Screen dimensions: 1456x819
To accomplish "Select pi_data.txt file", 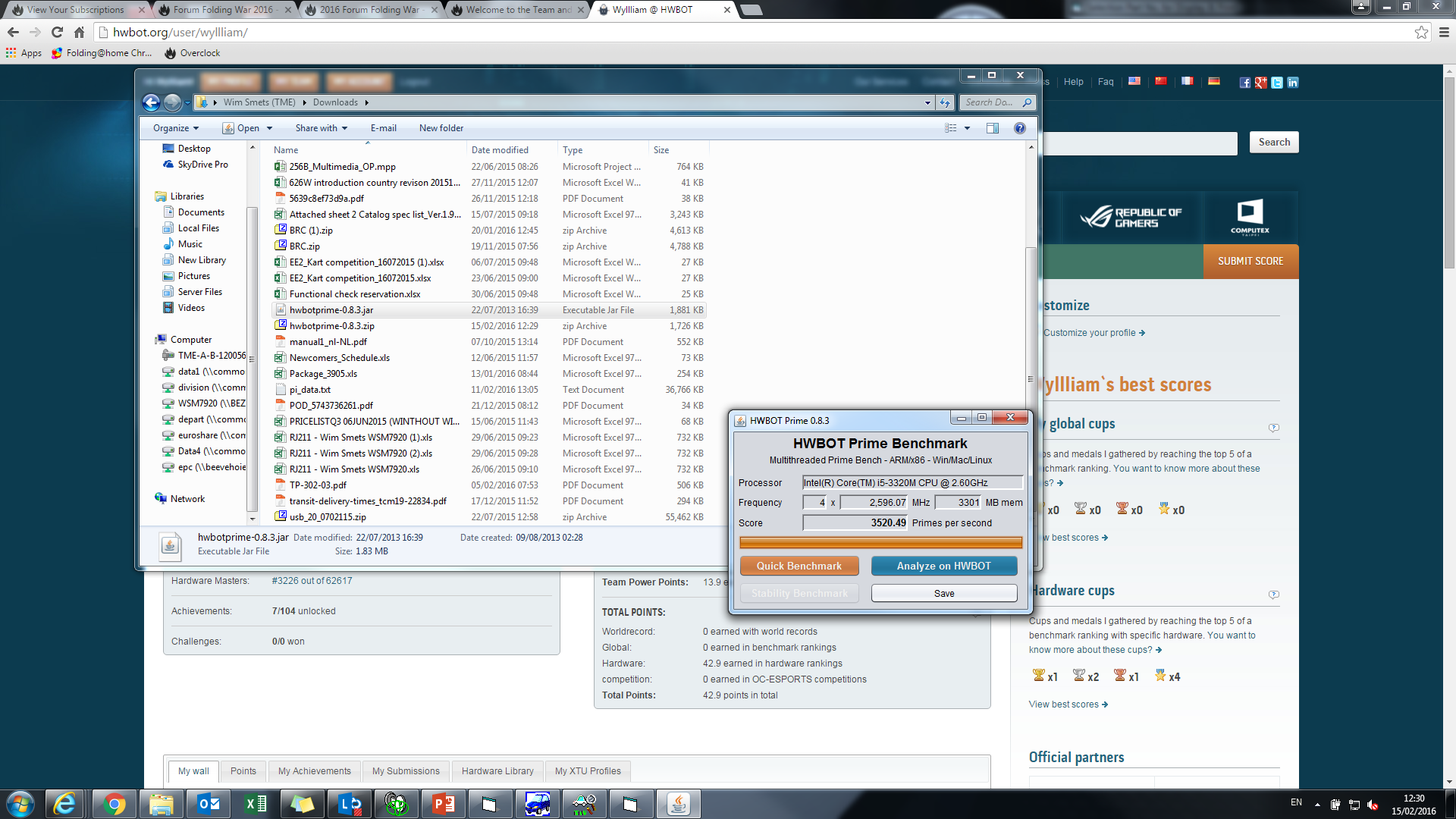I will tap(309, 390).
